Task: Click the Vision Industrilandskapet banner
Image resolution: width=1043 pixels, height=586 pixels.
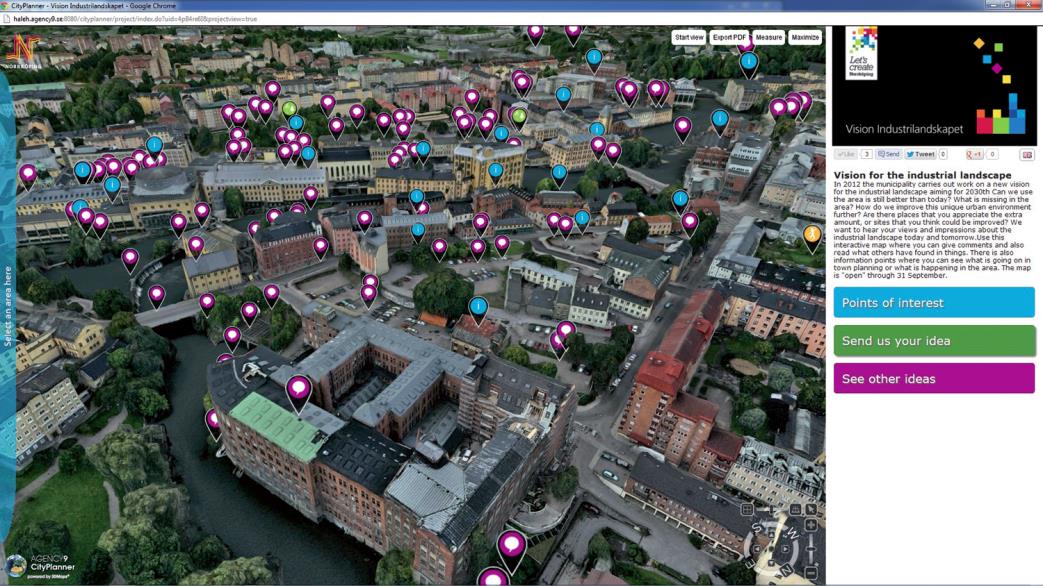Action: (934, 86)
